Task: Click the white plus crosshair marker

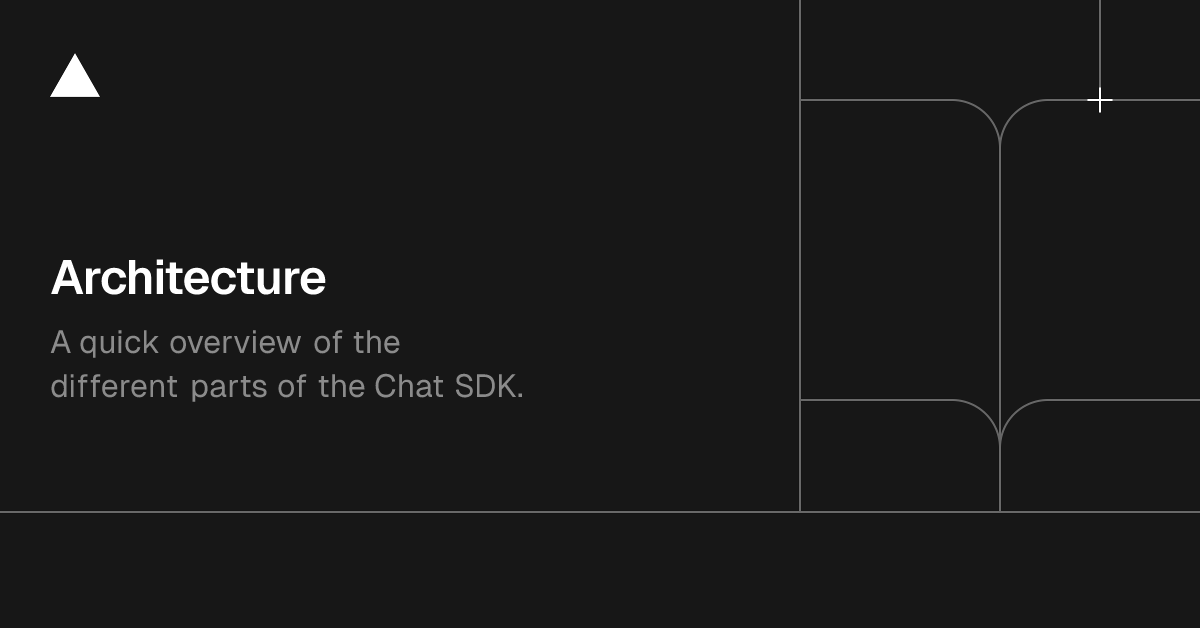Action: click(x=1100, y=100)
